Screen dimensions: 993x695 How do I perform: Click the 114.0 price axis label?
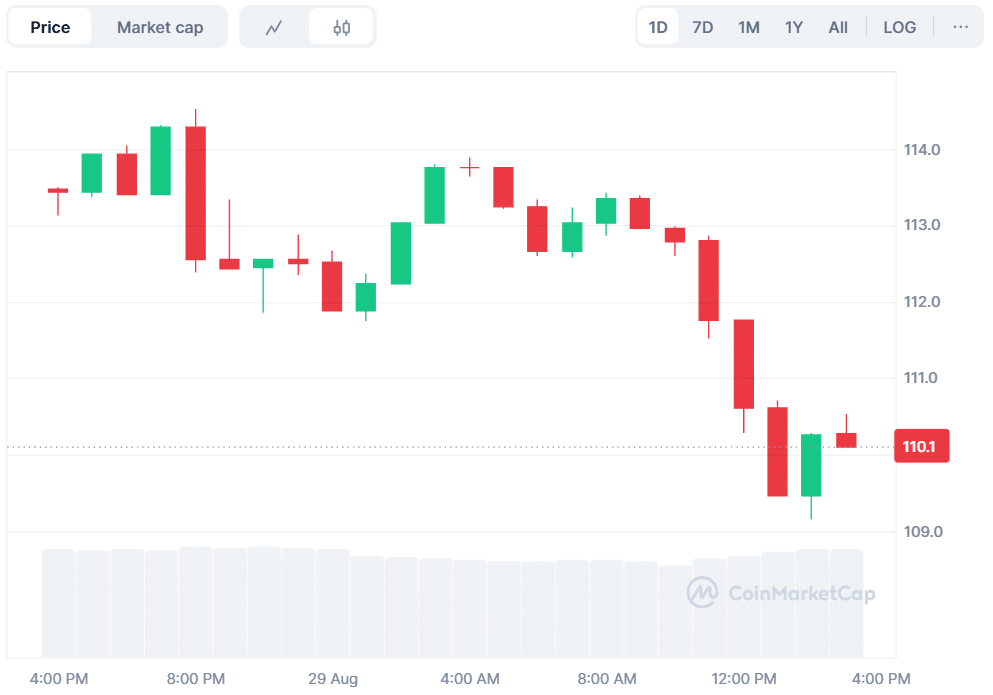(920, 150)
